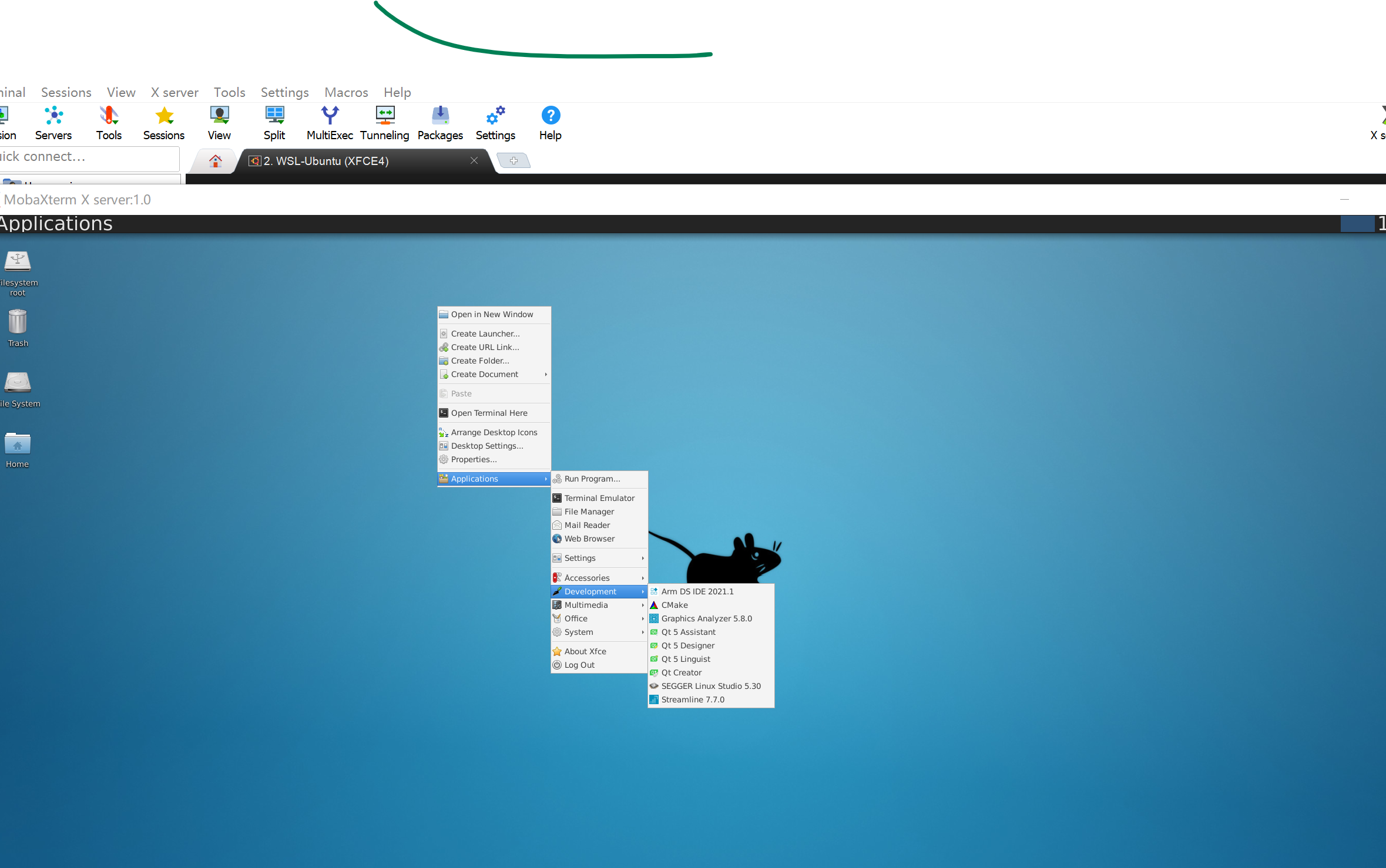
Task: Expand the Create Document submenu
Action: [494, 374]
